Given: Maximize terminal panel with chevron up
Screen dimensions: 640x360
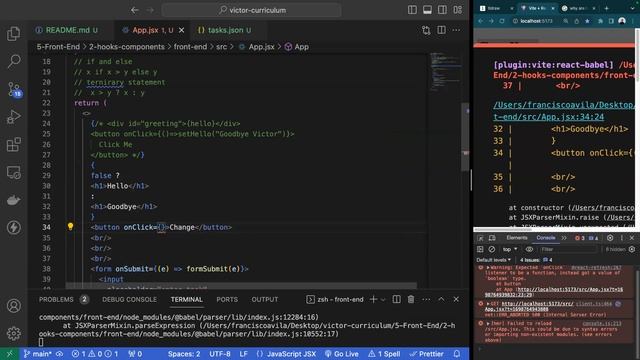Looking at the screenshot, I should [441, 299].
